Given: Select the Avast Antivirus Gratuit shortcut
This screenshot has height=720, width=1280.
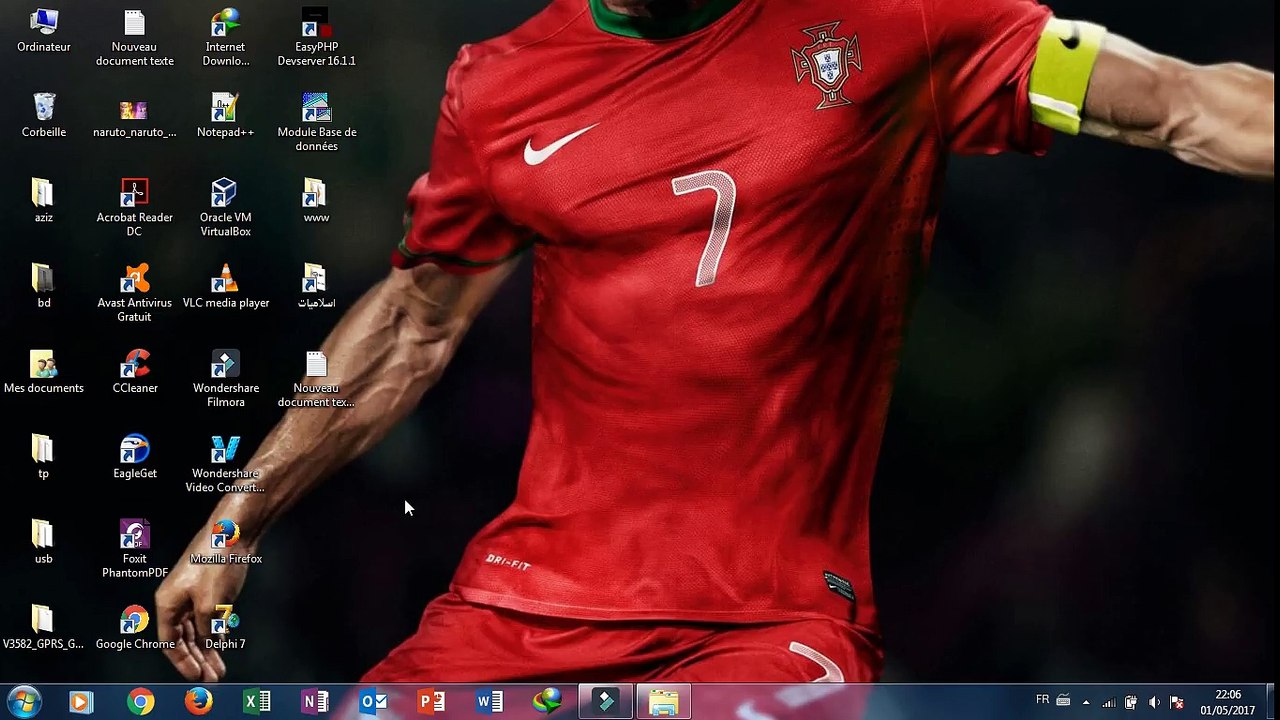Looking at the screenshot, I should 135,294.
